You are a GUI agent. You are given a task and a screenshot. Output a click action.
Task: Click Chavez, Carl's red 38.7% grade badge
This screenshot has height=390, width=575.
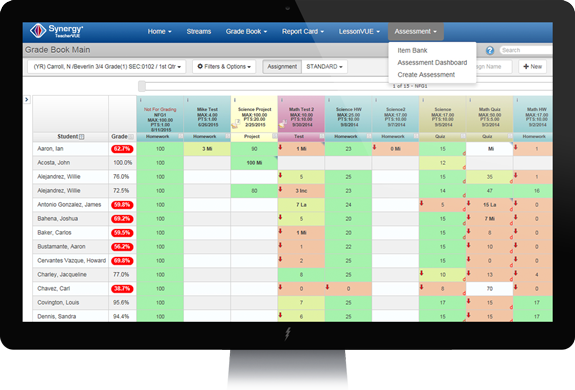point(122,289)
